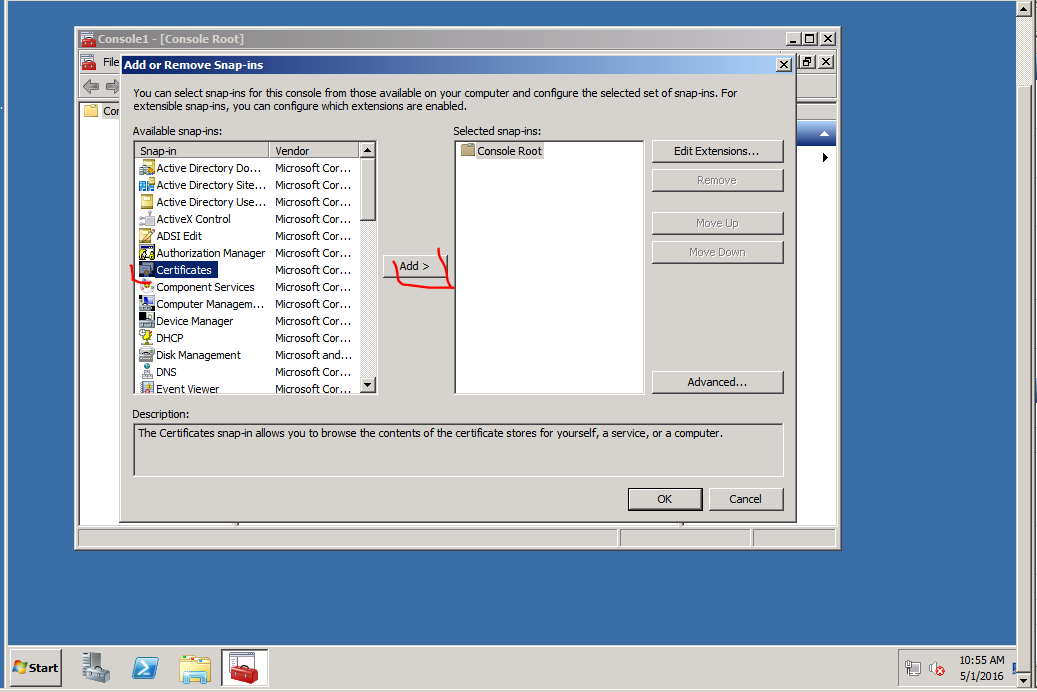Click the snap-in list scroll down arrow

[x=368, y=384]
